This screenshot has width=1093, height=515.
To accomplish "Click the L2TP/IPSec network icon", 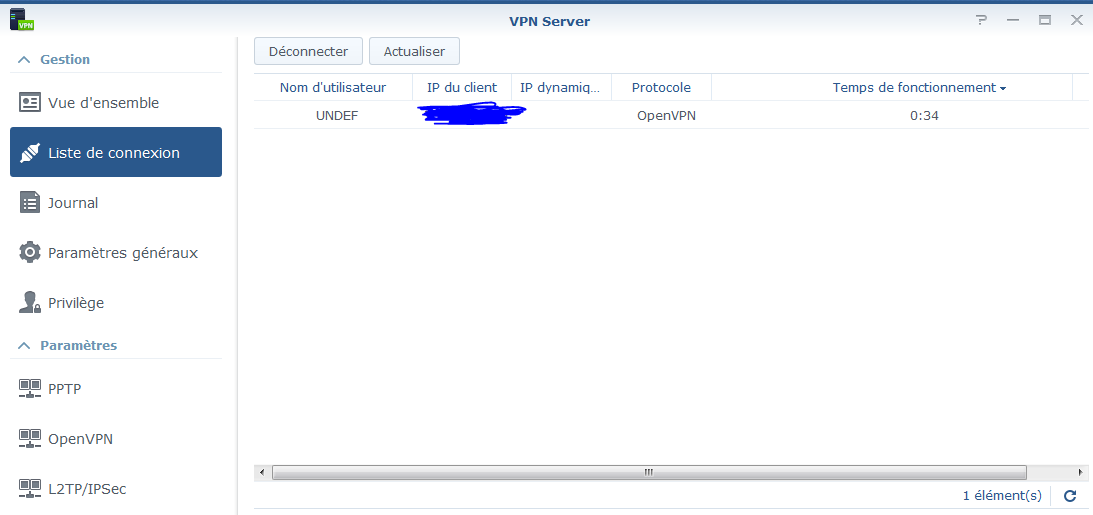I will point(29,489).
